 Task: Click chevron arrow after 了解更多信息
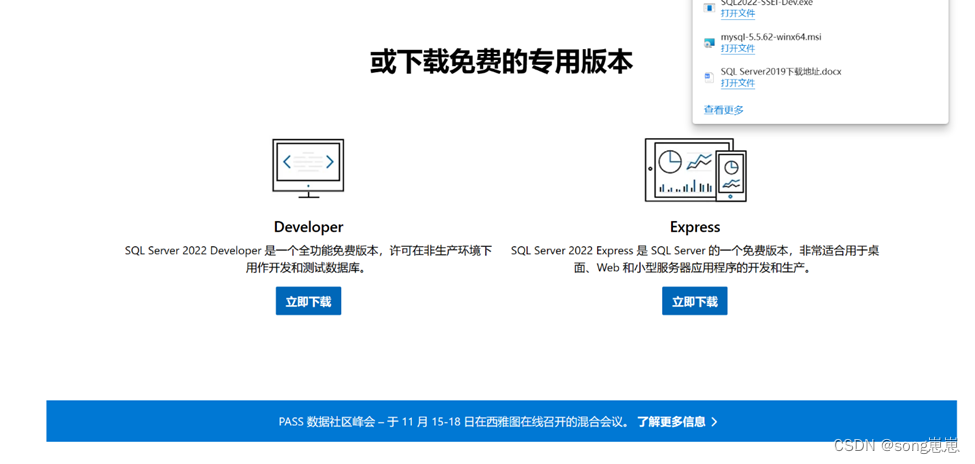(714, 422)
